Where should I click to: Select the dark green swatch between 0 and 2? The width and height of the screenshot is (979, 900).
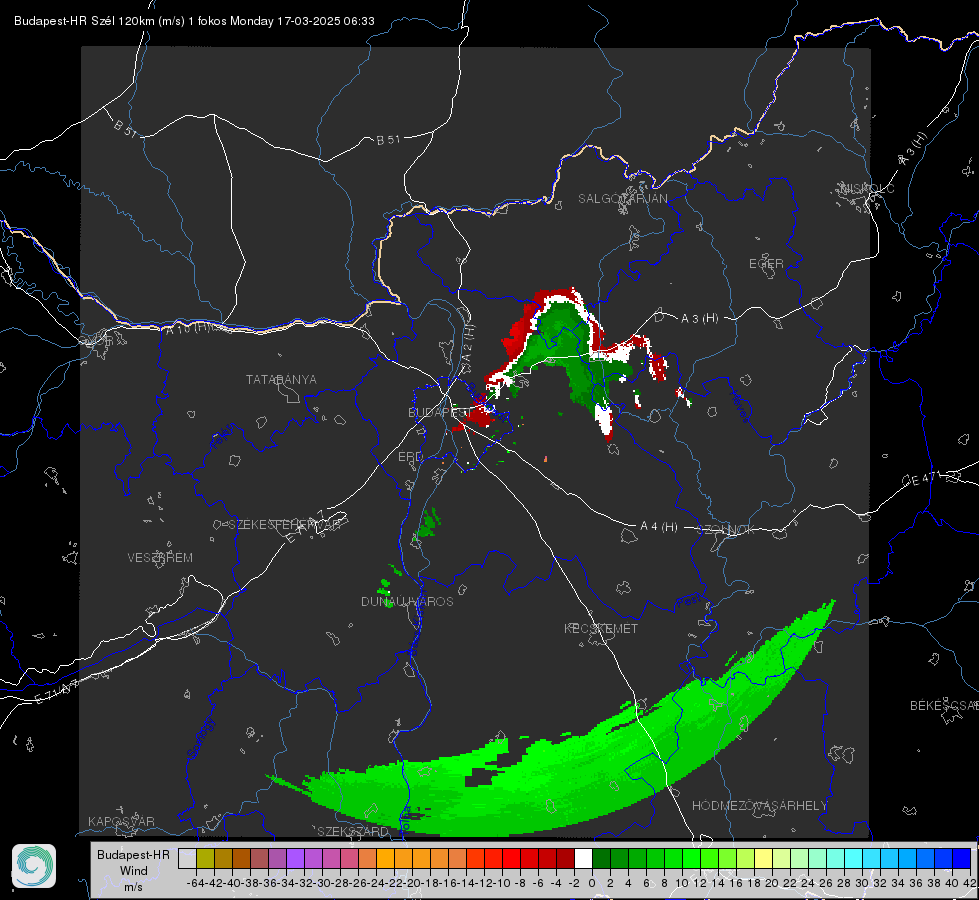click(601, 858)
